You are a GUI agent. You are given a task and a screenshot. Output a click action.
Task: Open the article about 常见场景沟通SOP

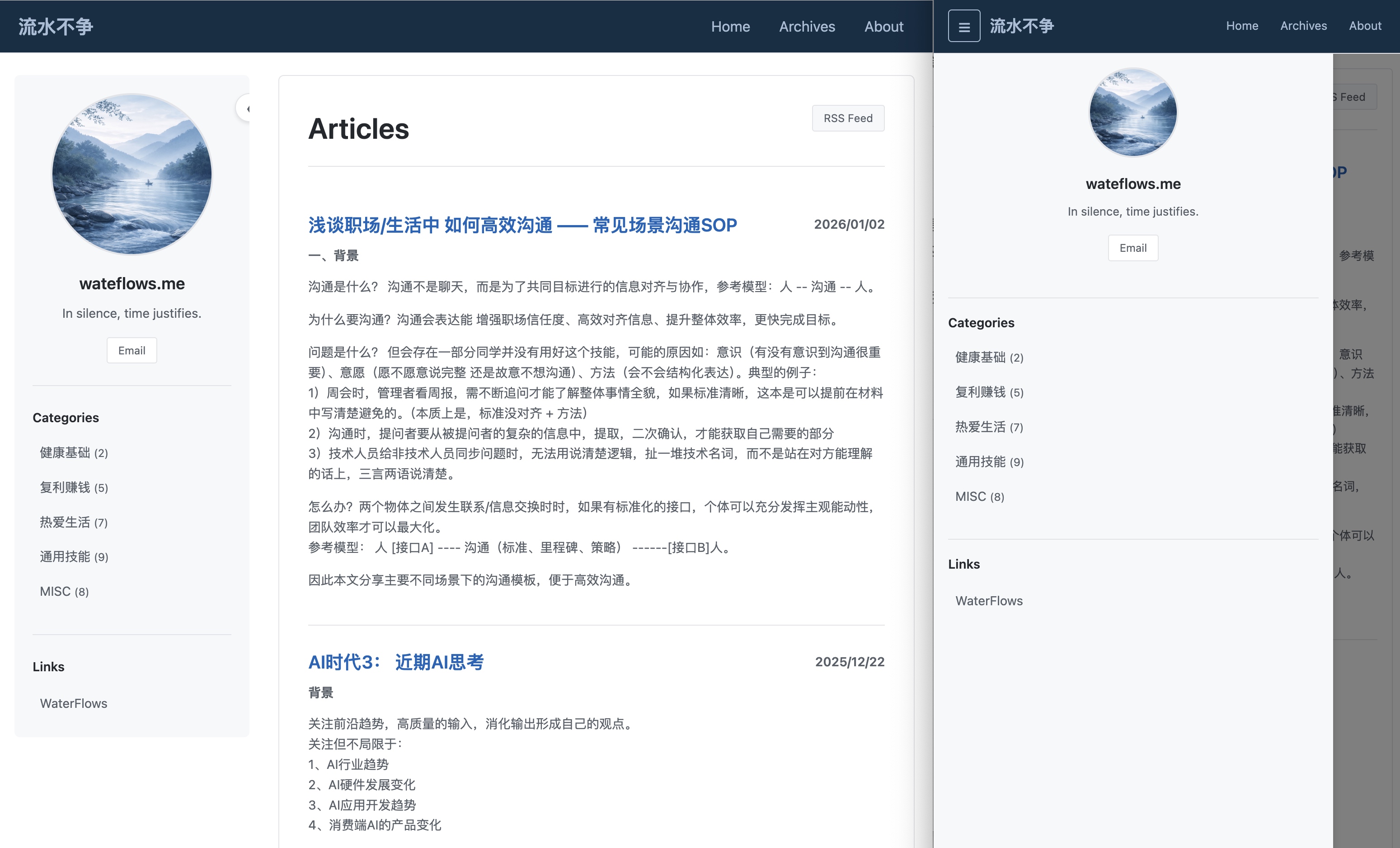coord(522,225)
